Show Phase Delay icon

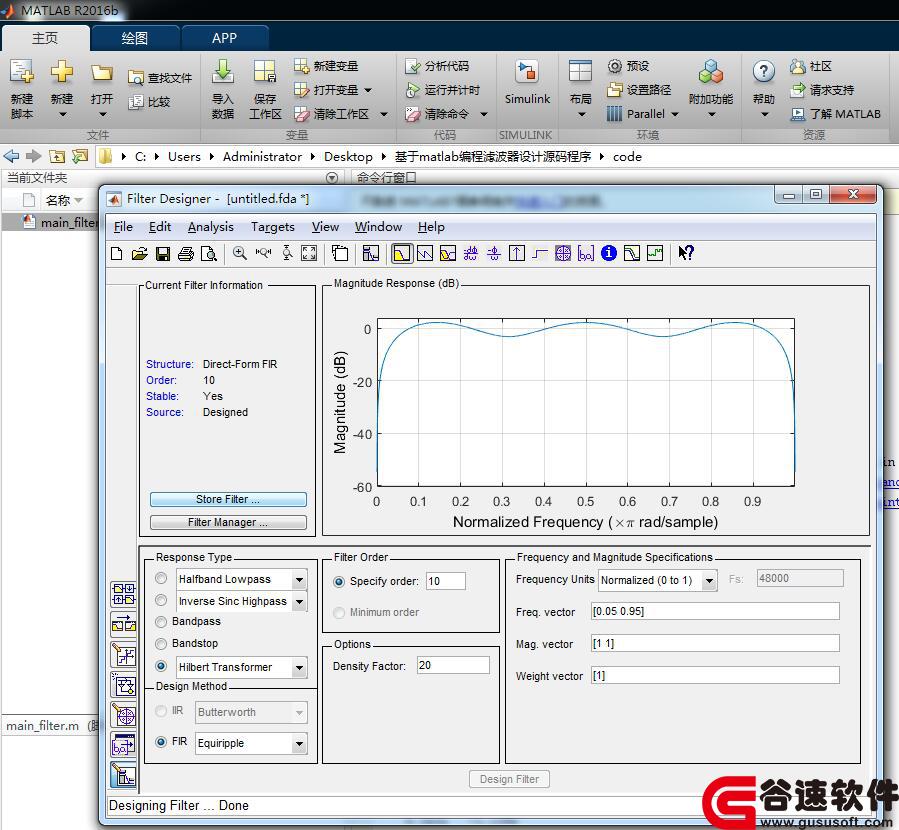pyautogui.click(x=494, y=253)
